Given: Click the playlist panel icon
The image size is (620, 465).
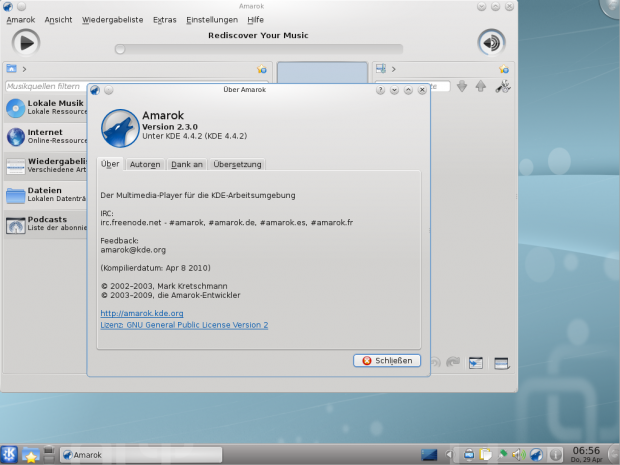Looking at the screenshot, I should (381, 69).
